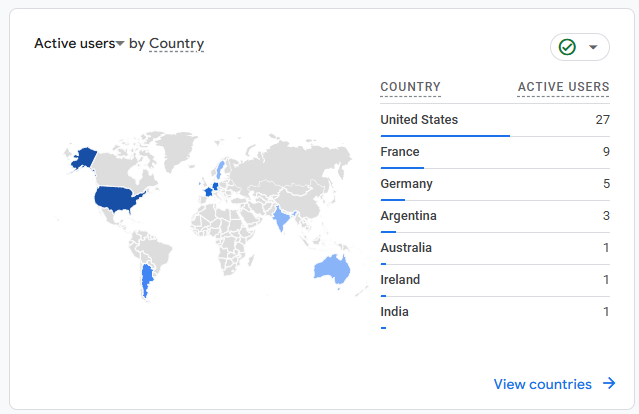Viewport: 639px width, 414px height.
Task: Select the United States row
Action: pos(494,120)
